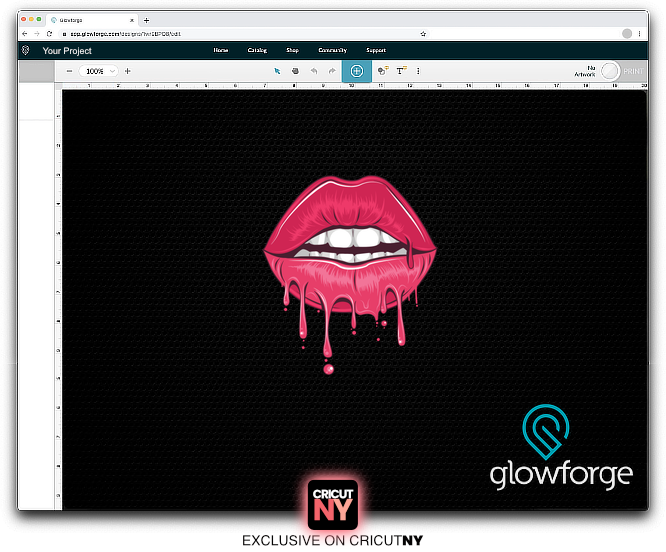
Task: Select the arrow pointer tool
Action: [277, 71]
